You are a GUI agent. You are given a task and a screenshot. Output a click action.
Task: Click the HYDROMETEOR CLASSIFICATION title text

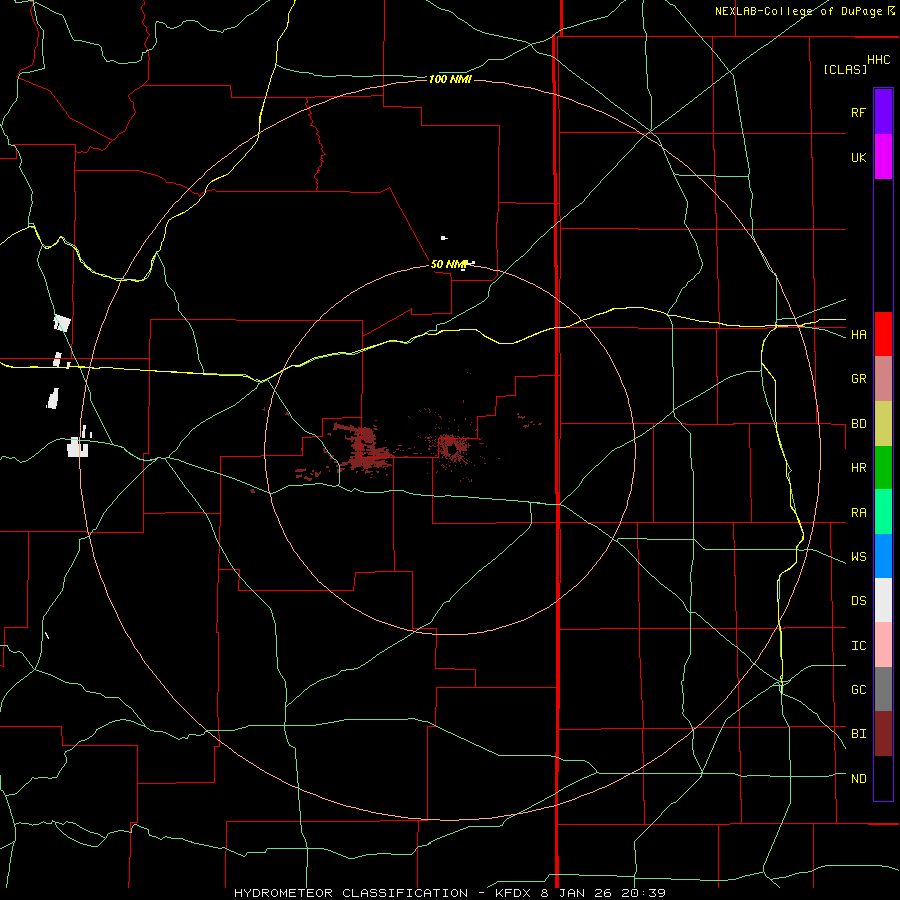351,893
